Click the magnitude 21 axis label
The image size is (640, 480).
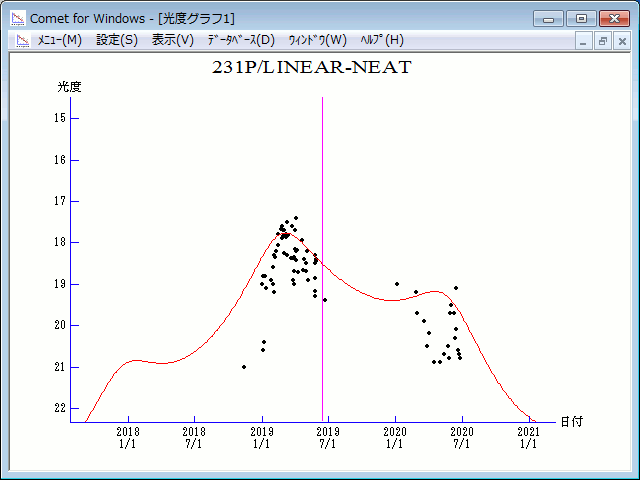click(60, 367)
